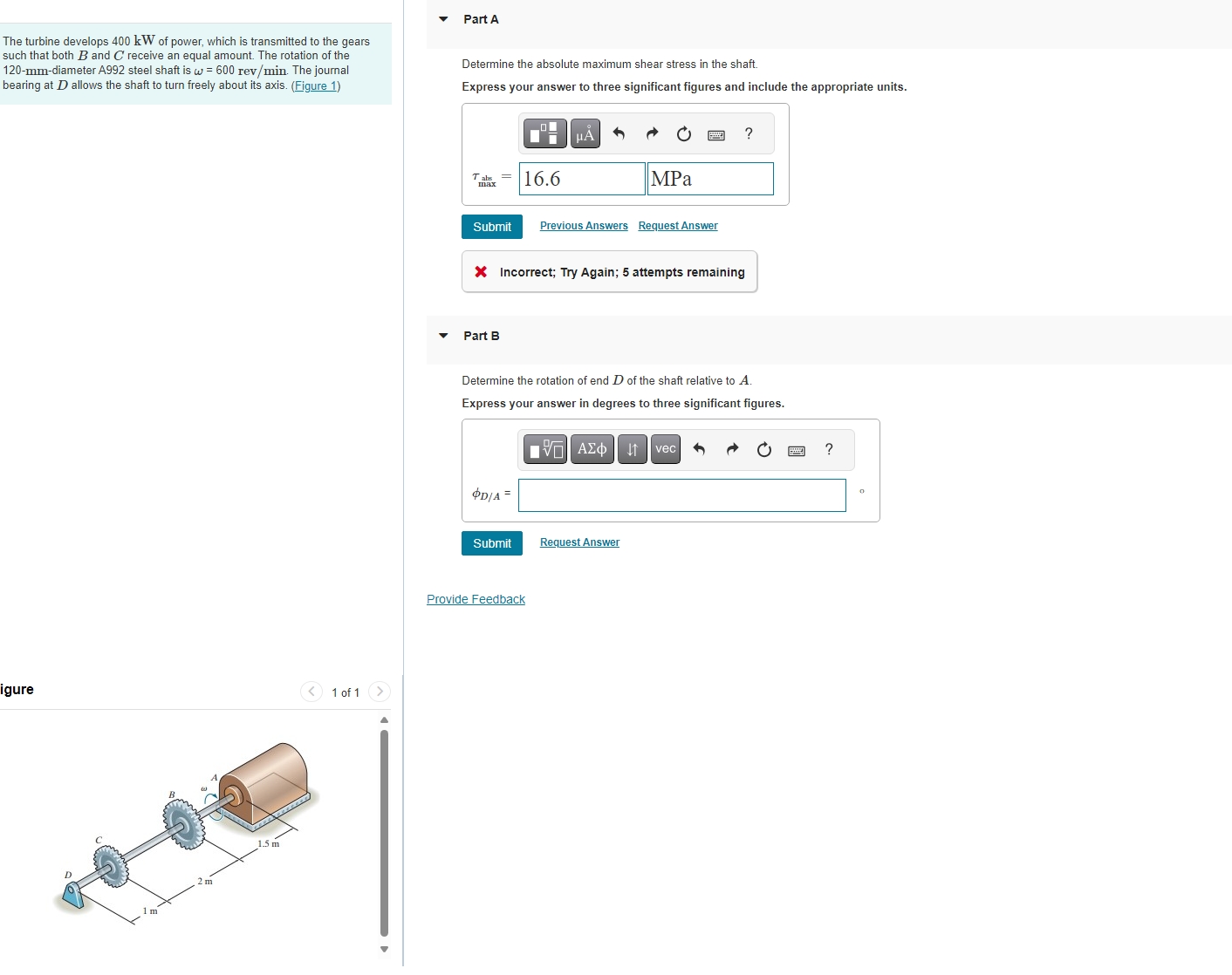1232x975 pixels.
Task: Open the Provide Feedback link
Action: pyautogui.click(x=476, y=599)
